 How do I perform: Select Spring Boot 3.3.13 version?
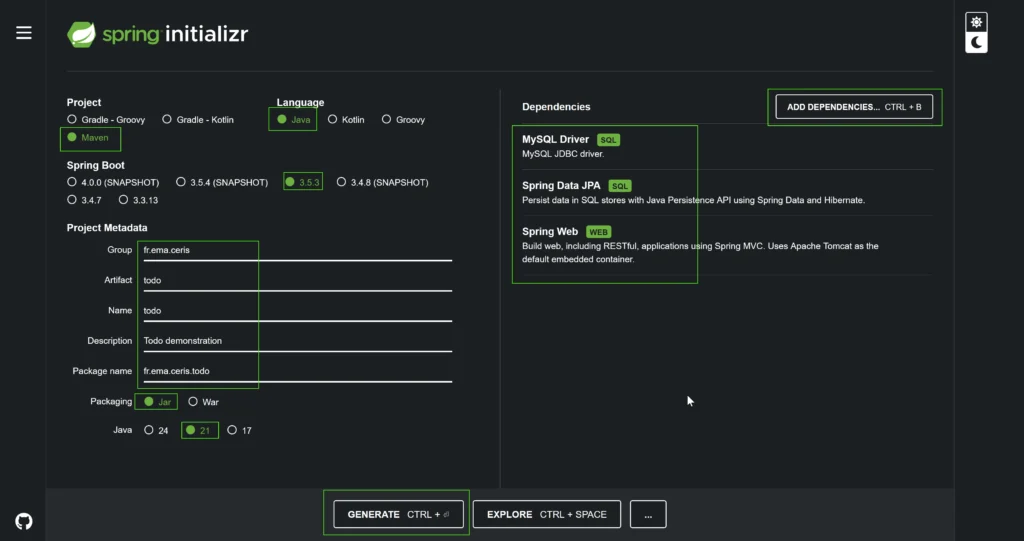138,200
